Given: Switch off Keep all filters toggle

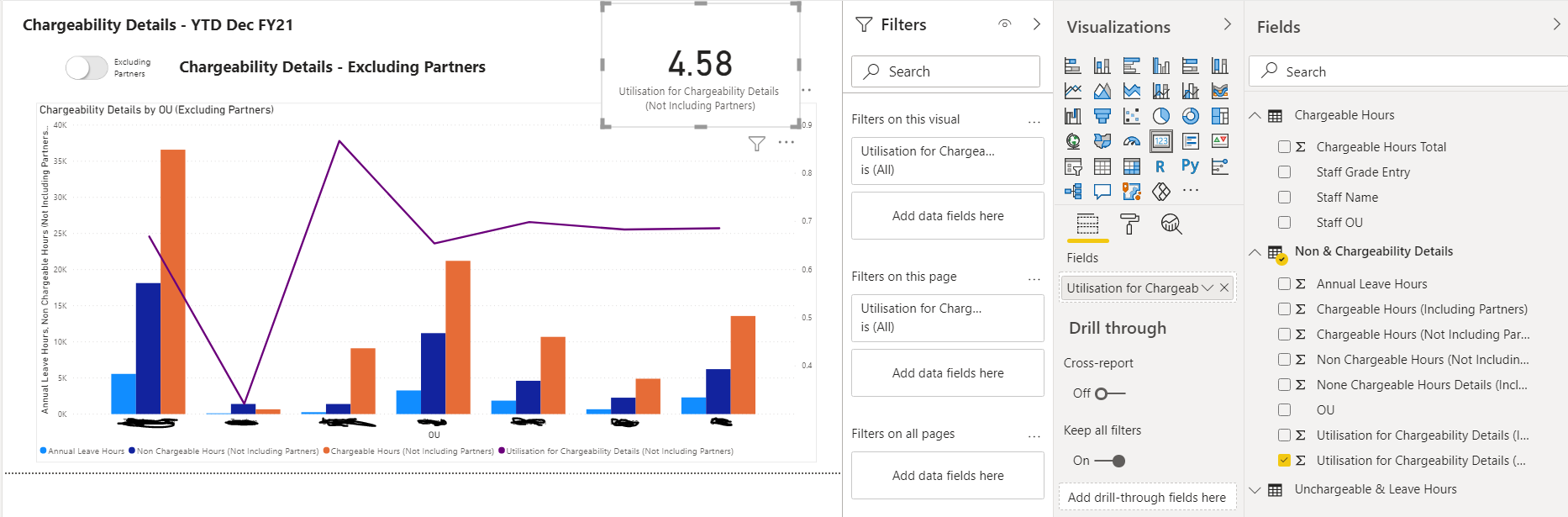Looking at the screenshot, I should 1111,461.
